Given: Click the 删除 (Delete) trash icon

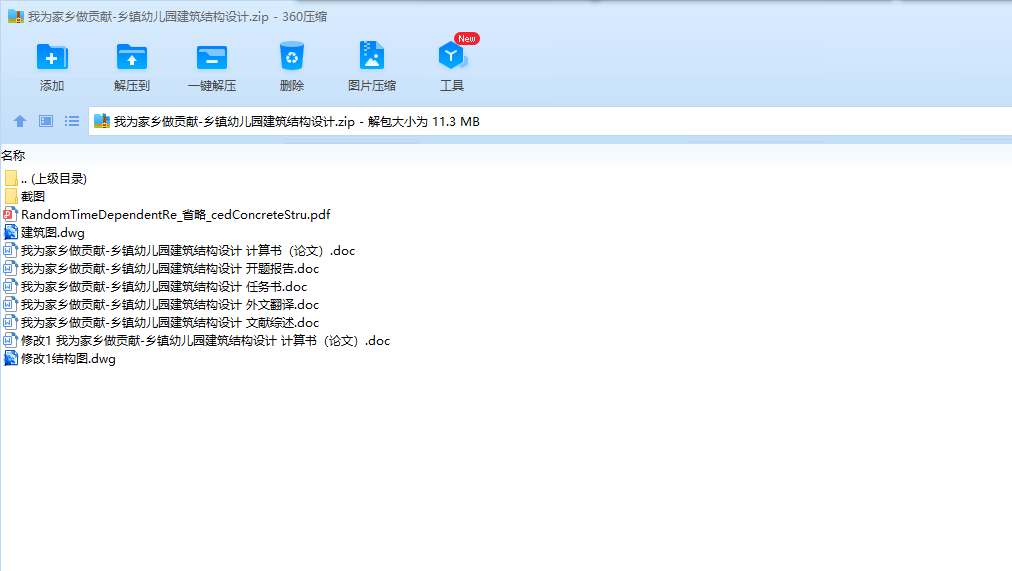Looking at the screenshot, I should coord(292,55).
